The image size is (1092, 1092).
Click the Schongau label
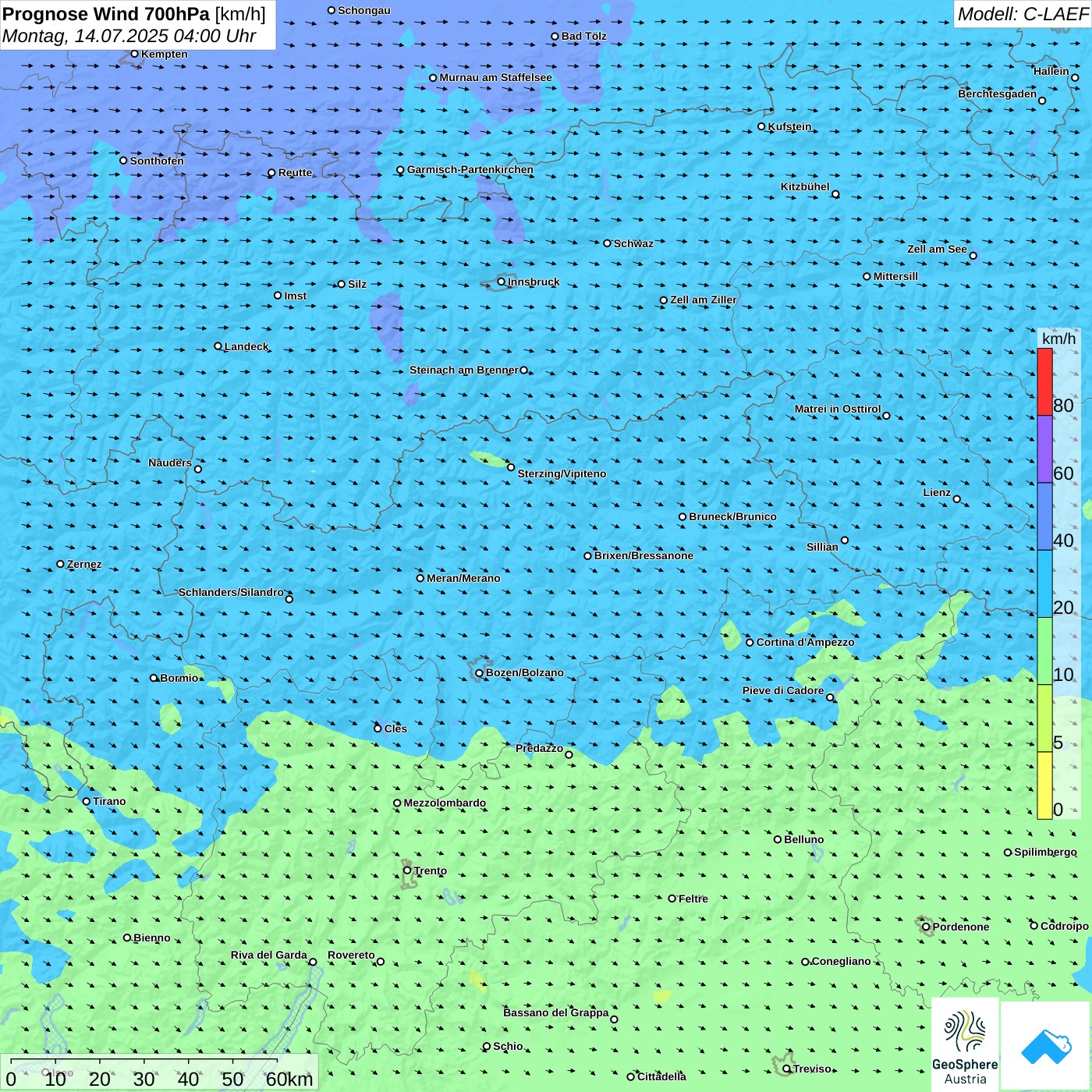(x=363, y=10)
